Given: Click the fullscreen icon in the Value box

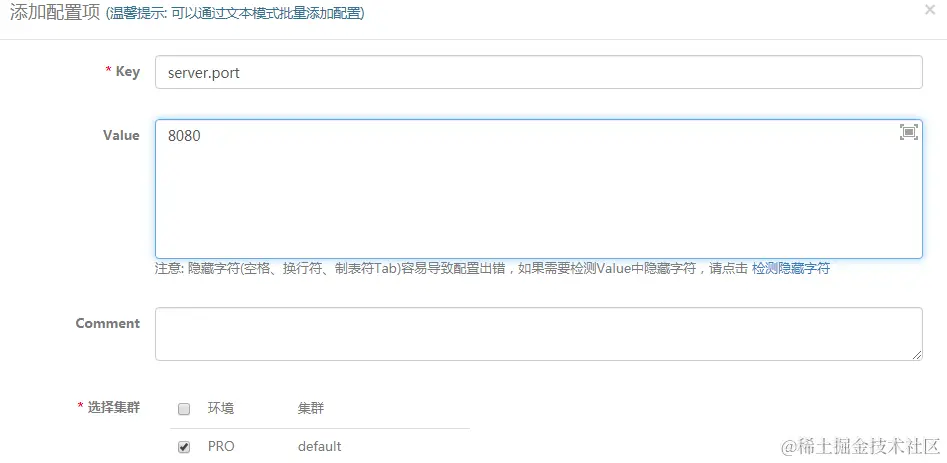Looking at the screenshot, I should 908,132.
